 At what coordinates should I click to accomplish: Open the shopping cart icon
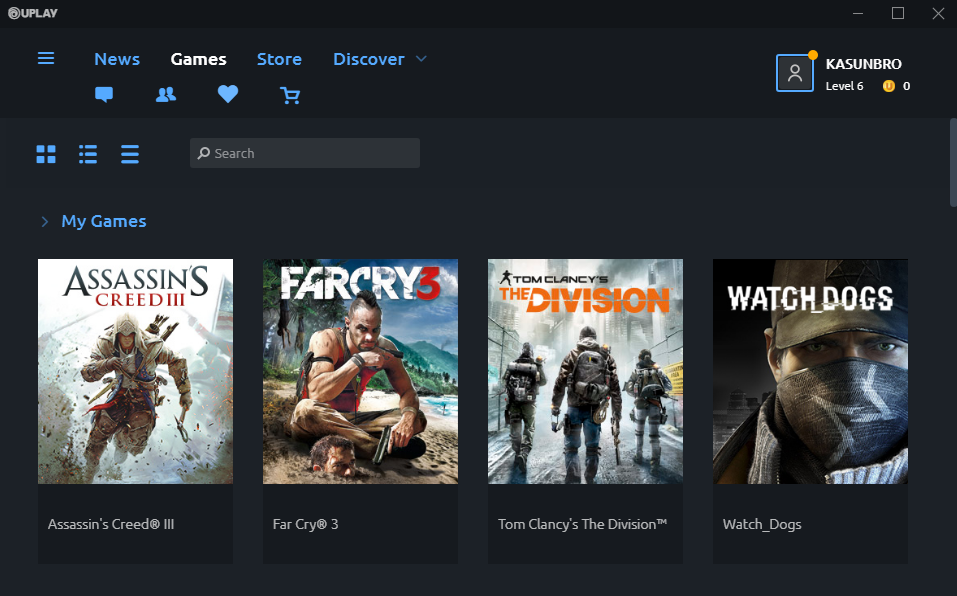coord(290,95)
